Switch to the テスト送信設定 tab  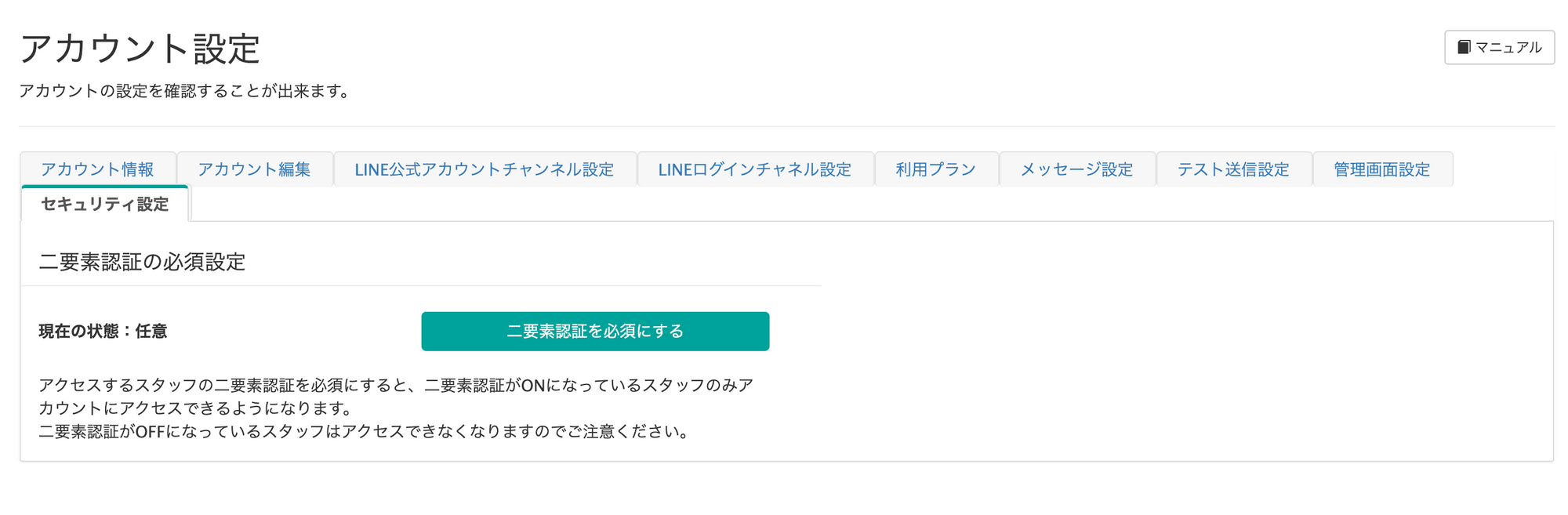point(1233,169)
